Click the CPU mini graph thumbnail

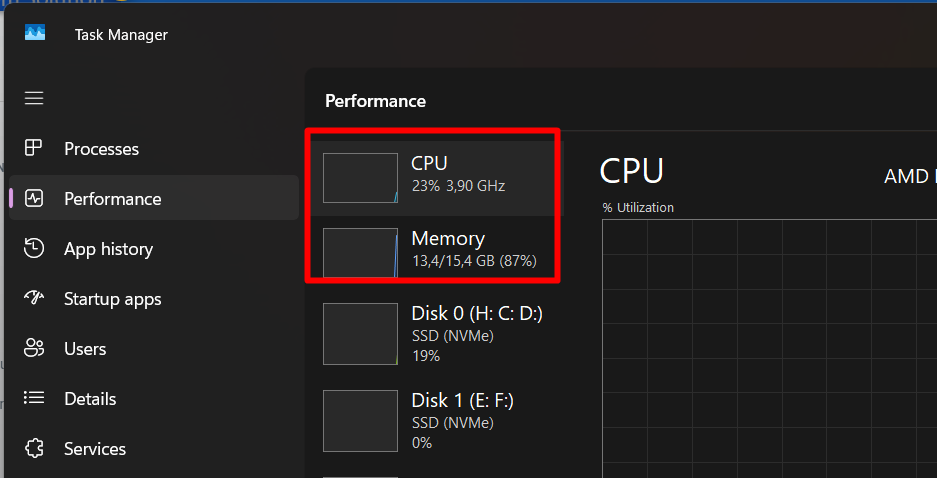tap(360, 178)
